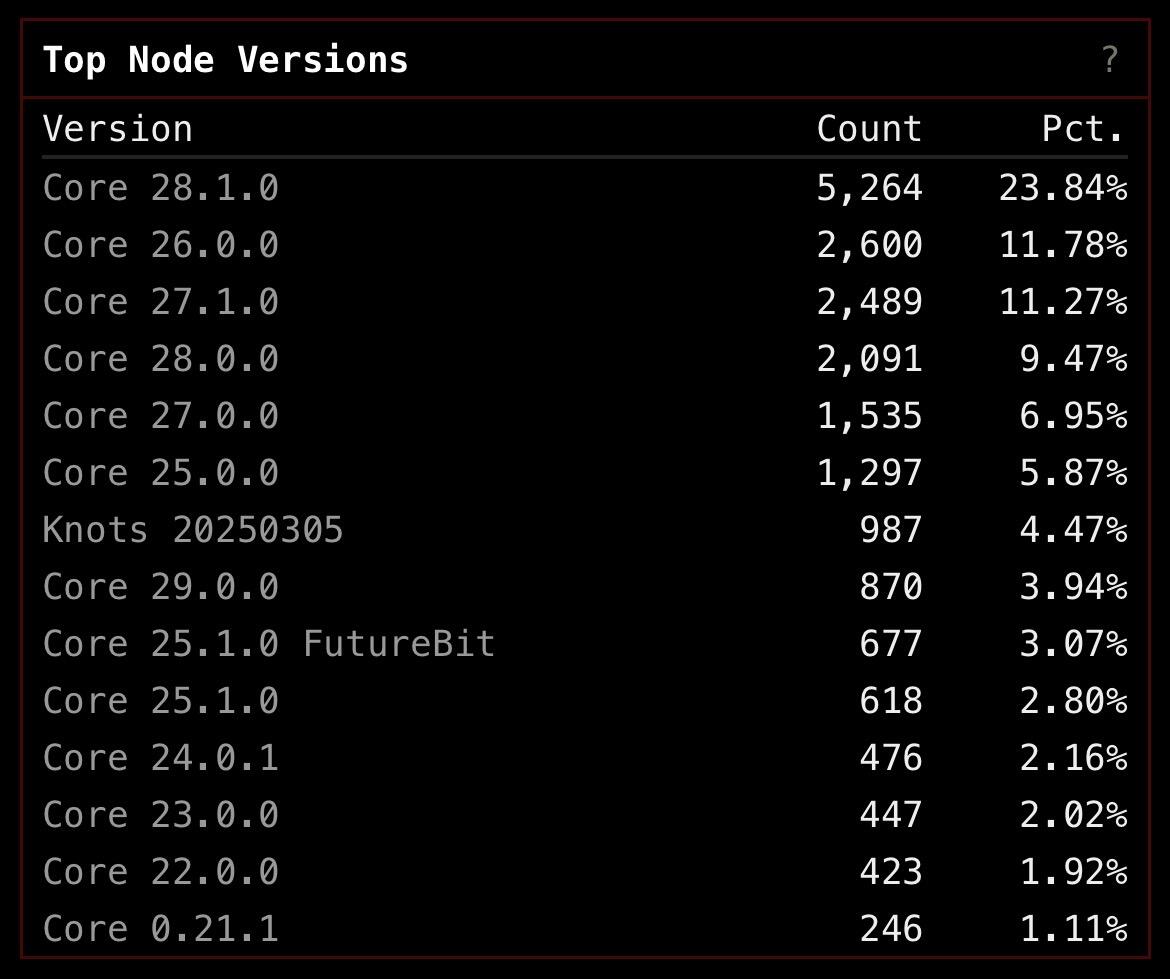
Task: Select the count value 447
Action: pyautogui.click(x=891, y=815)
